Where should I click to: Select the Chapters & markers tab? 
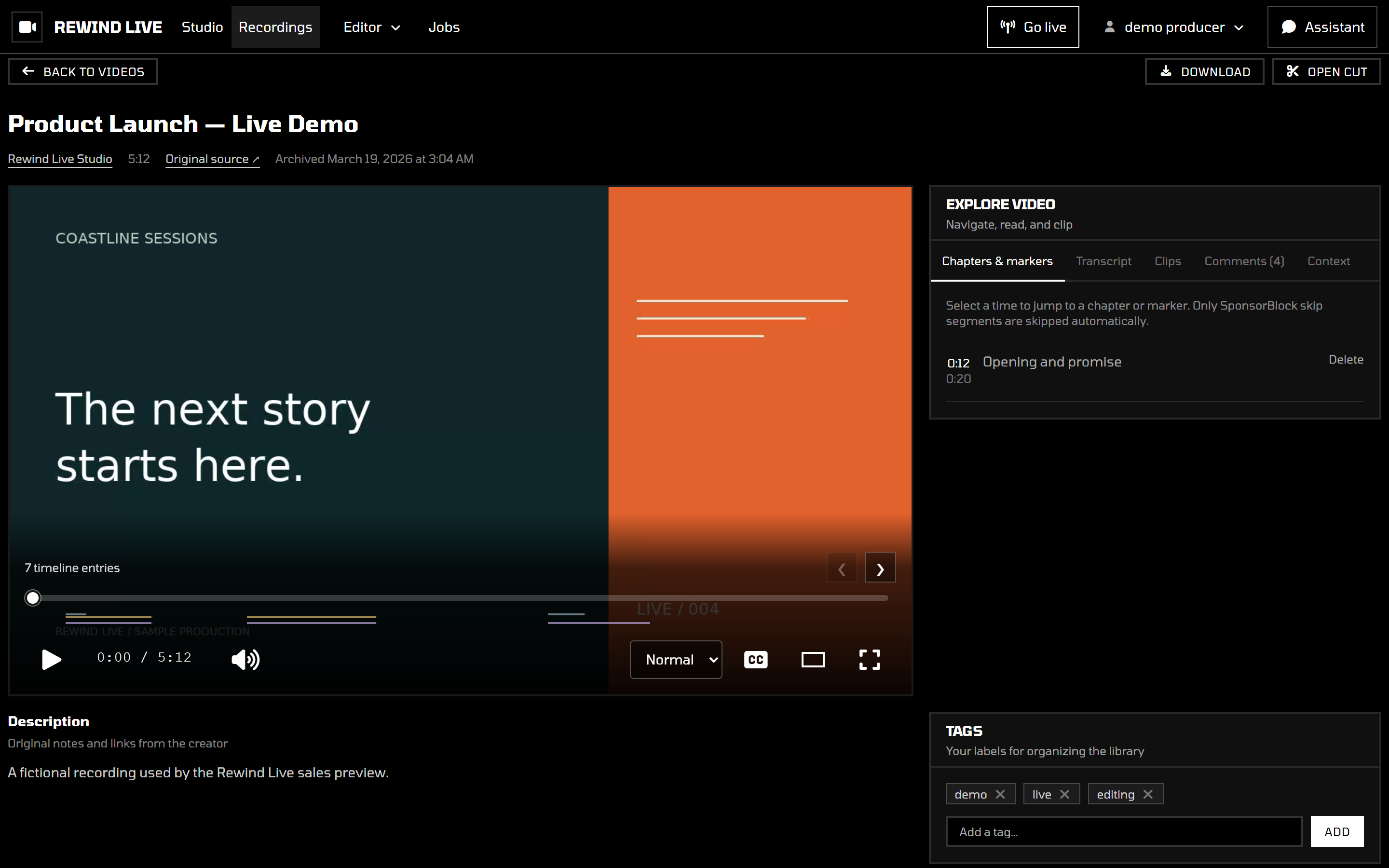[997, 261]
